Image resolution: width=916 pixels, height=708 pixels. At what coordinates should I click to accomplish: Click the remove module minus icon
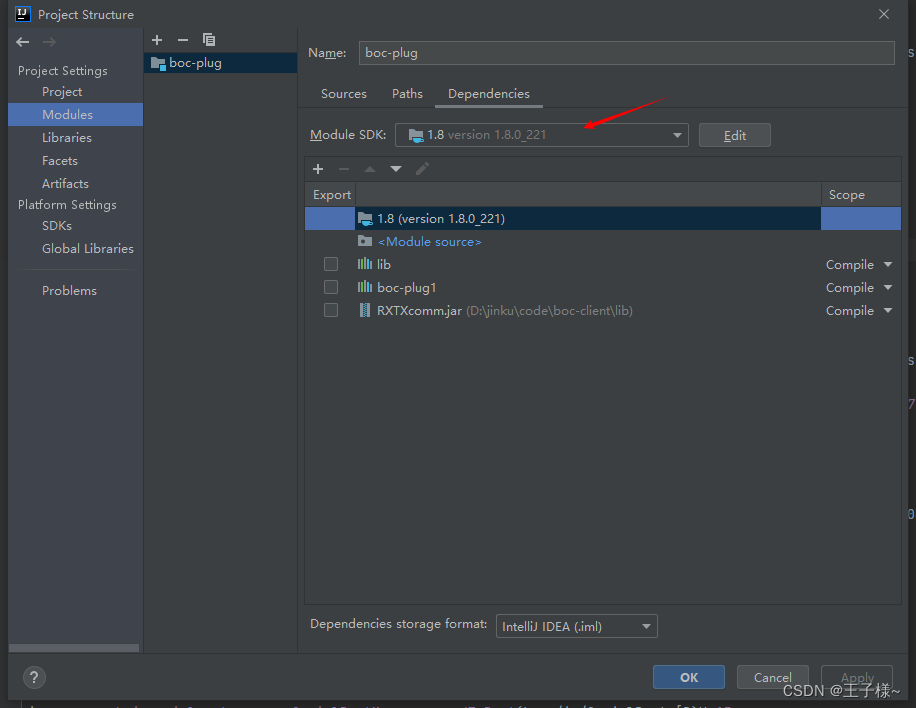(x=182, y=40)
